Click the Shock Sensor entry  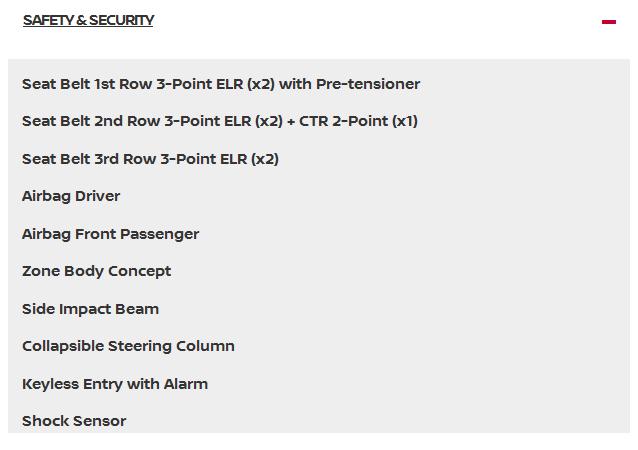coord(74,421)
